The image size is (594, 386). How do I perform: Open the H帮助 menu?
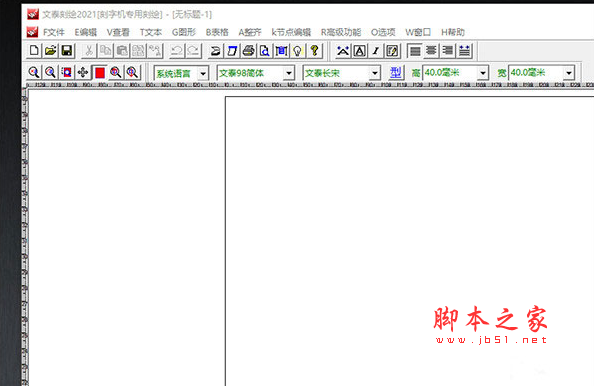pos(453,32)
